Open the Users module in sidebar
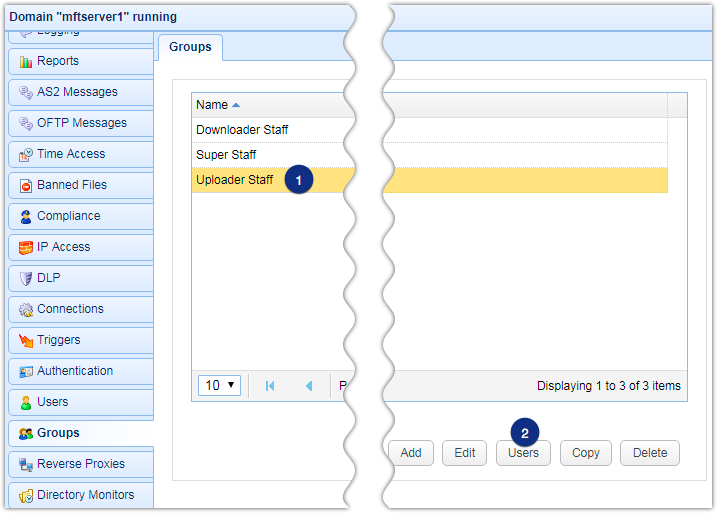 coord(80,402)
